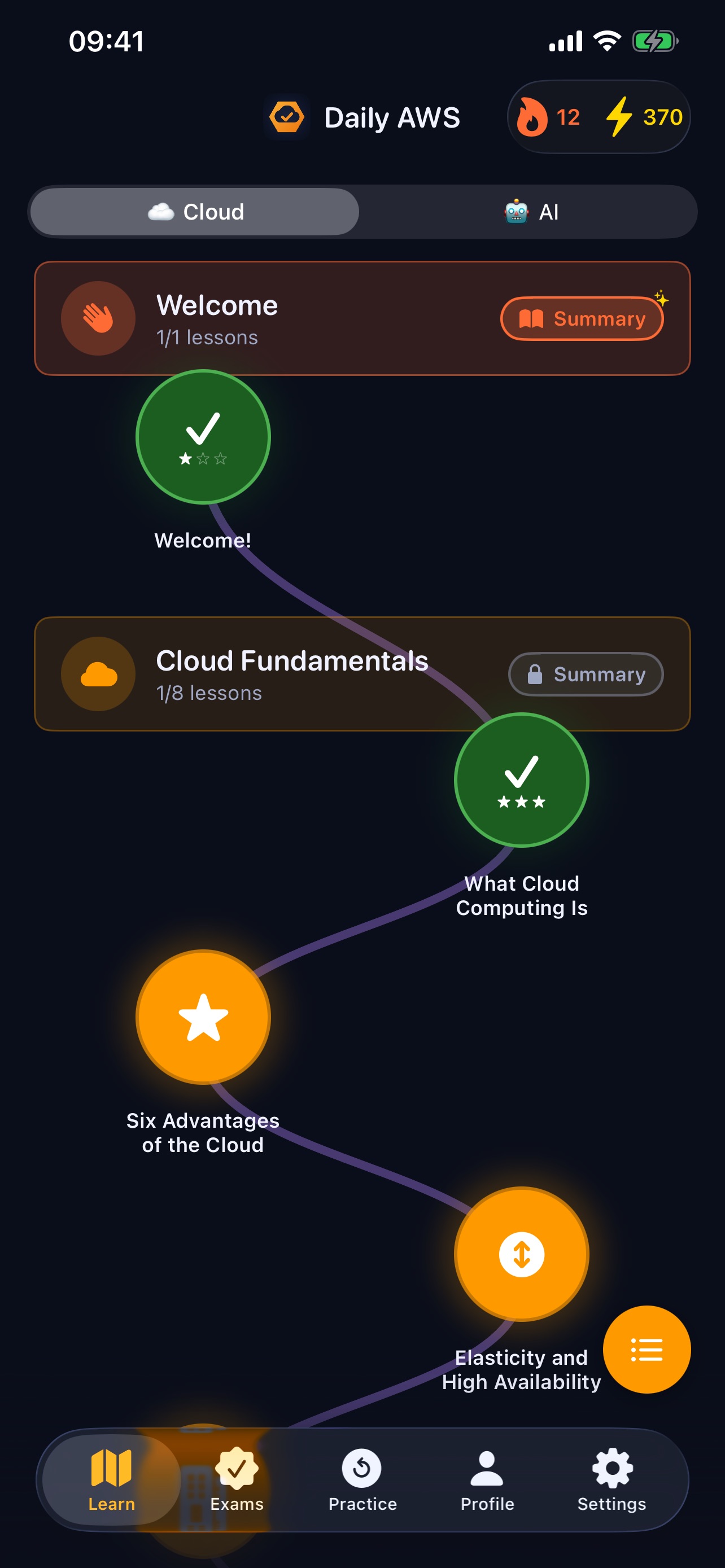725x1568 pixels.
Task: Open the Practice tab
Action: click(362, 1480)
